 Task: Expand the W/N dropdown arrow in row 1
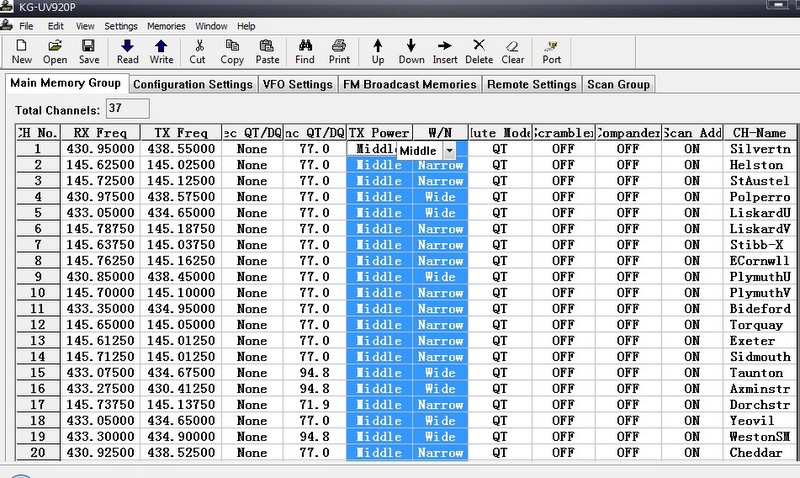[450, 149]
